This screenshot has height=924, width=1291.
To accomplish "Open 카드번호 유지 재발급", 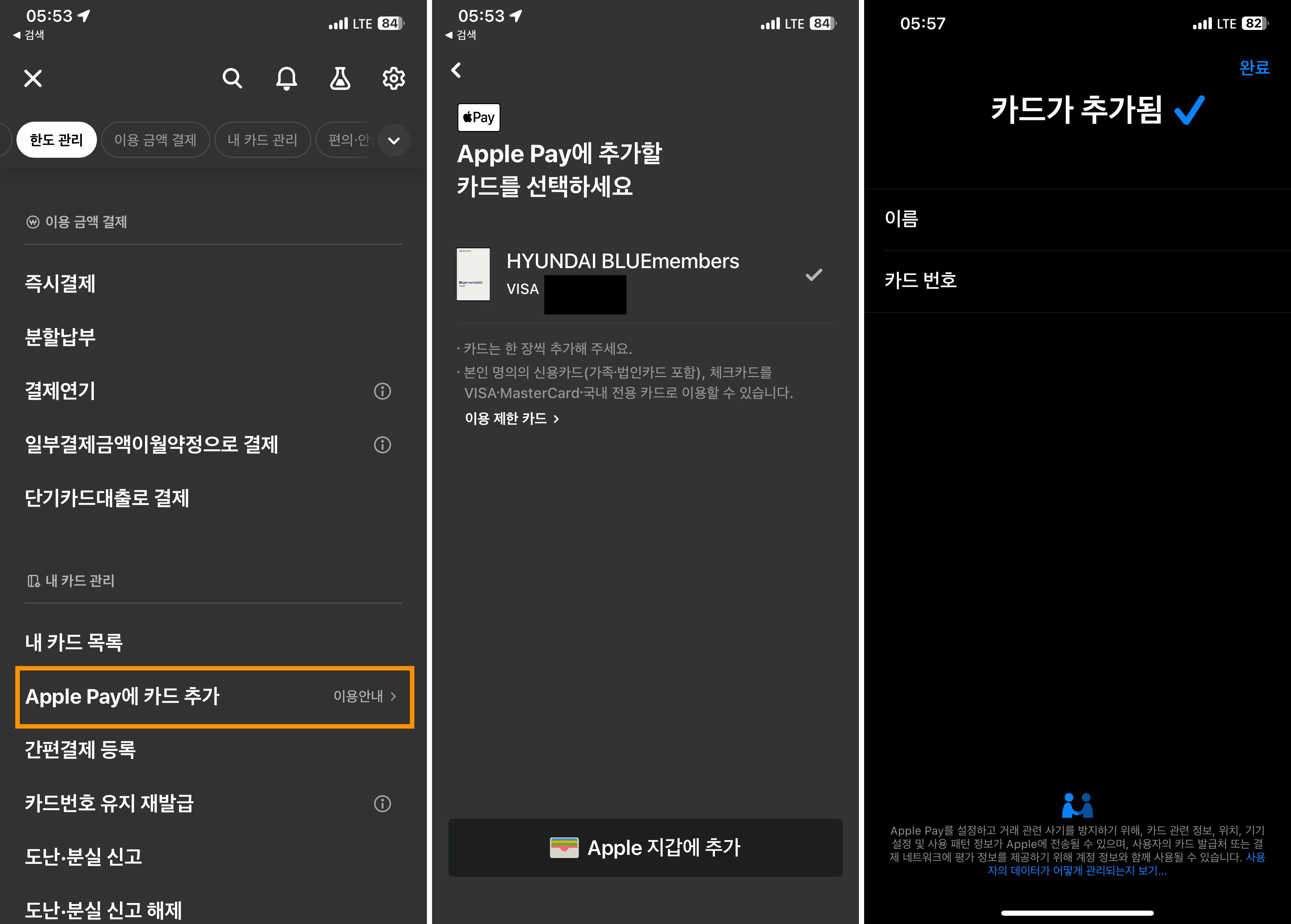I will [109, 803].
